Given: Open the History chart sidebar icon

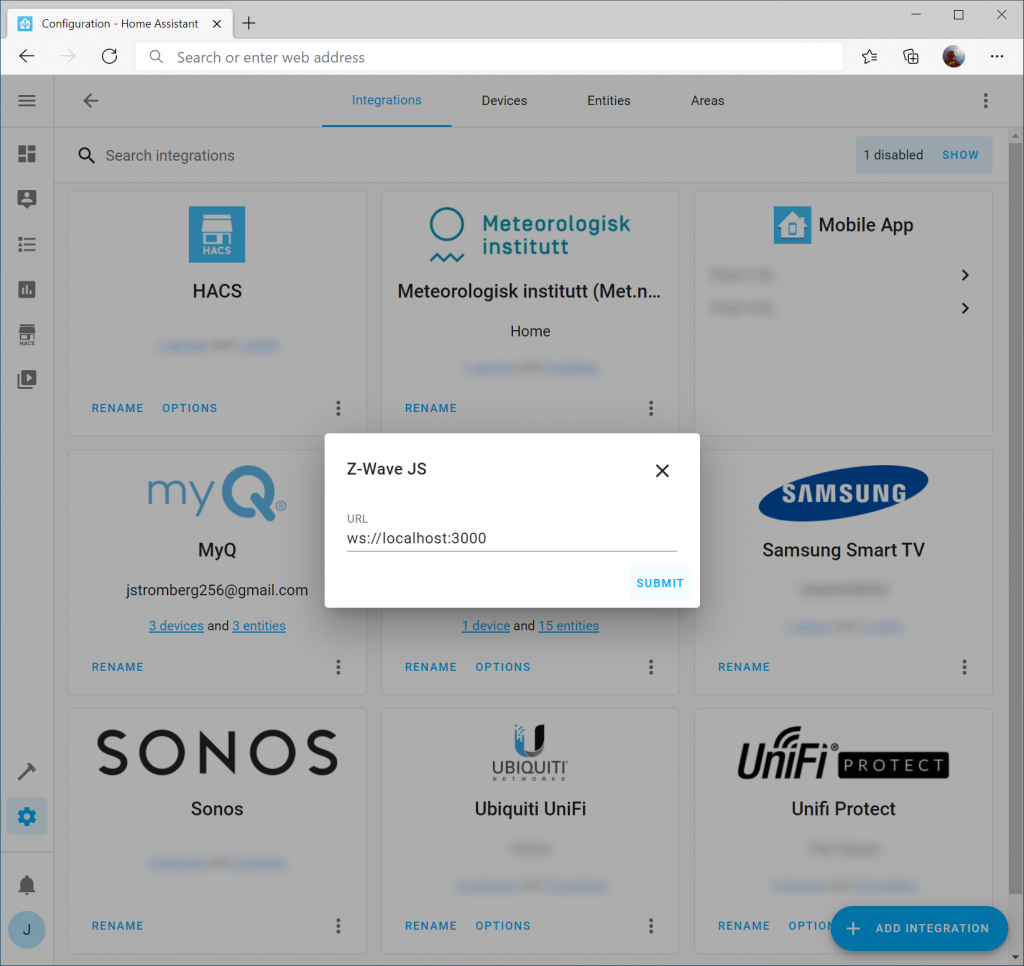Looking at the screenshot, I should coord(27,289).
